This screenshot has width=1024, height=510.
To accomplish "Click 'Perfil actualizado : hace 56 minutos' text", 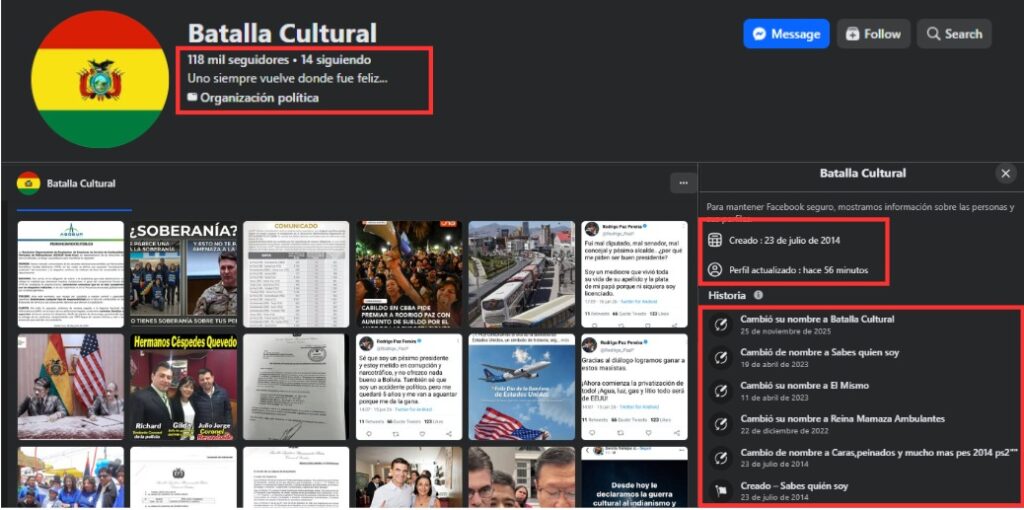I will click(799, 270).
